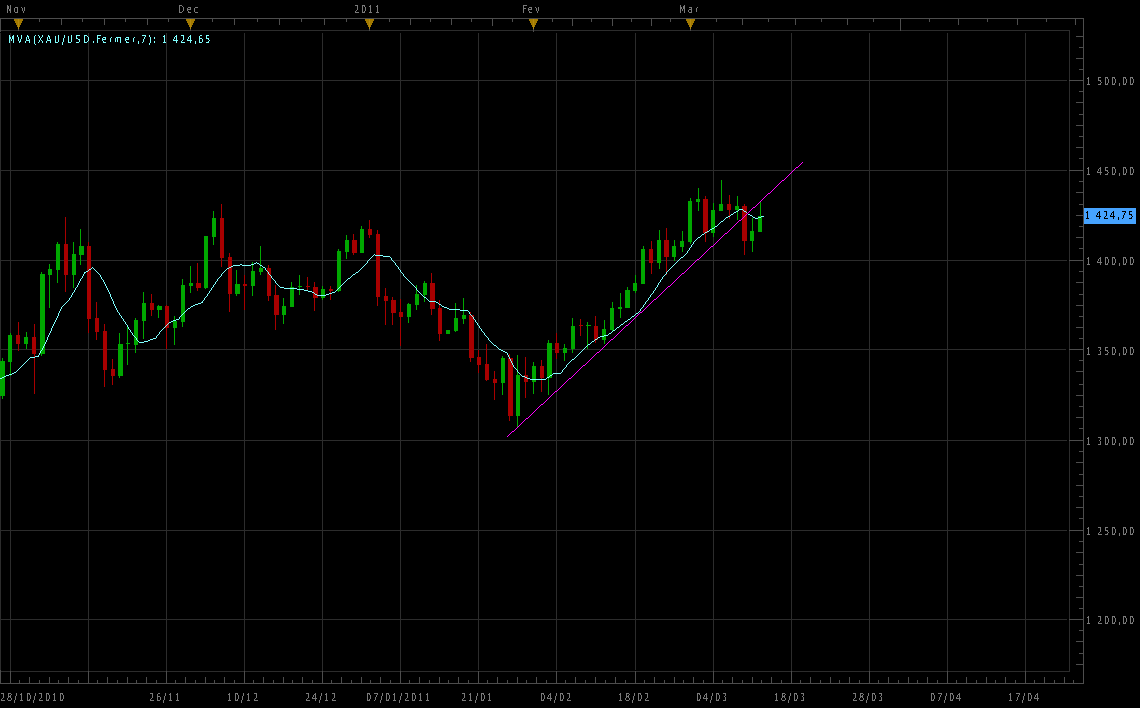Click the 17/04 date axis label
The height and width of the screenshot is (708, 1140).
tap(1024, 697)
